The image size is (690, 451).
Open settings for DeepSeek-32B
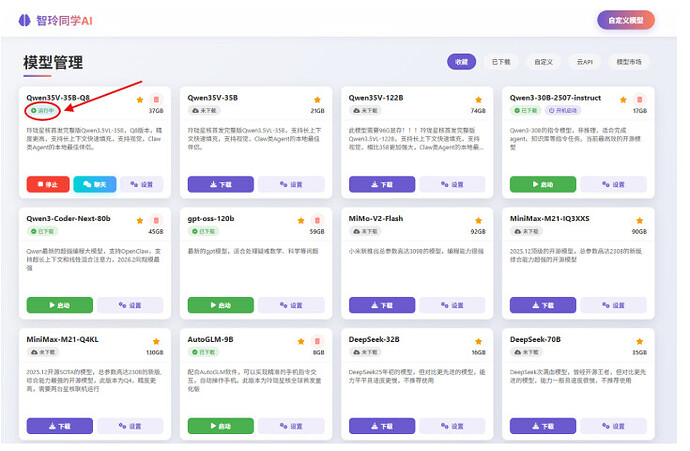pyautogui.click(x=452, y=426)
